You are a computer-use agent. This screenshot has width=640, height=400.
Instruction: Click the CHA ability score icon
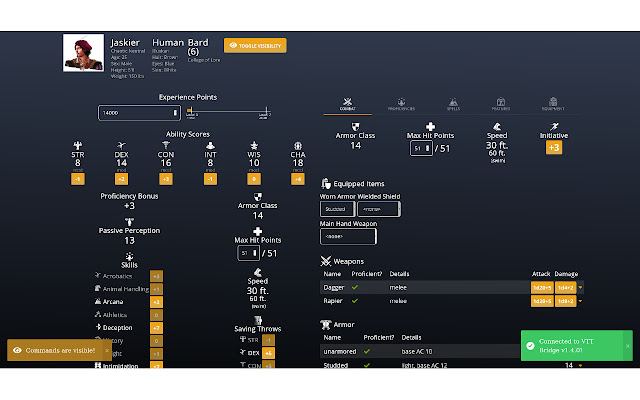point(298,146)
